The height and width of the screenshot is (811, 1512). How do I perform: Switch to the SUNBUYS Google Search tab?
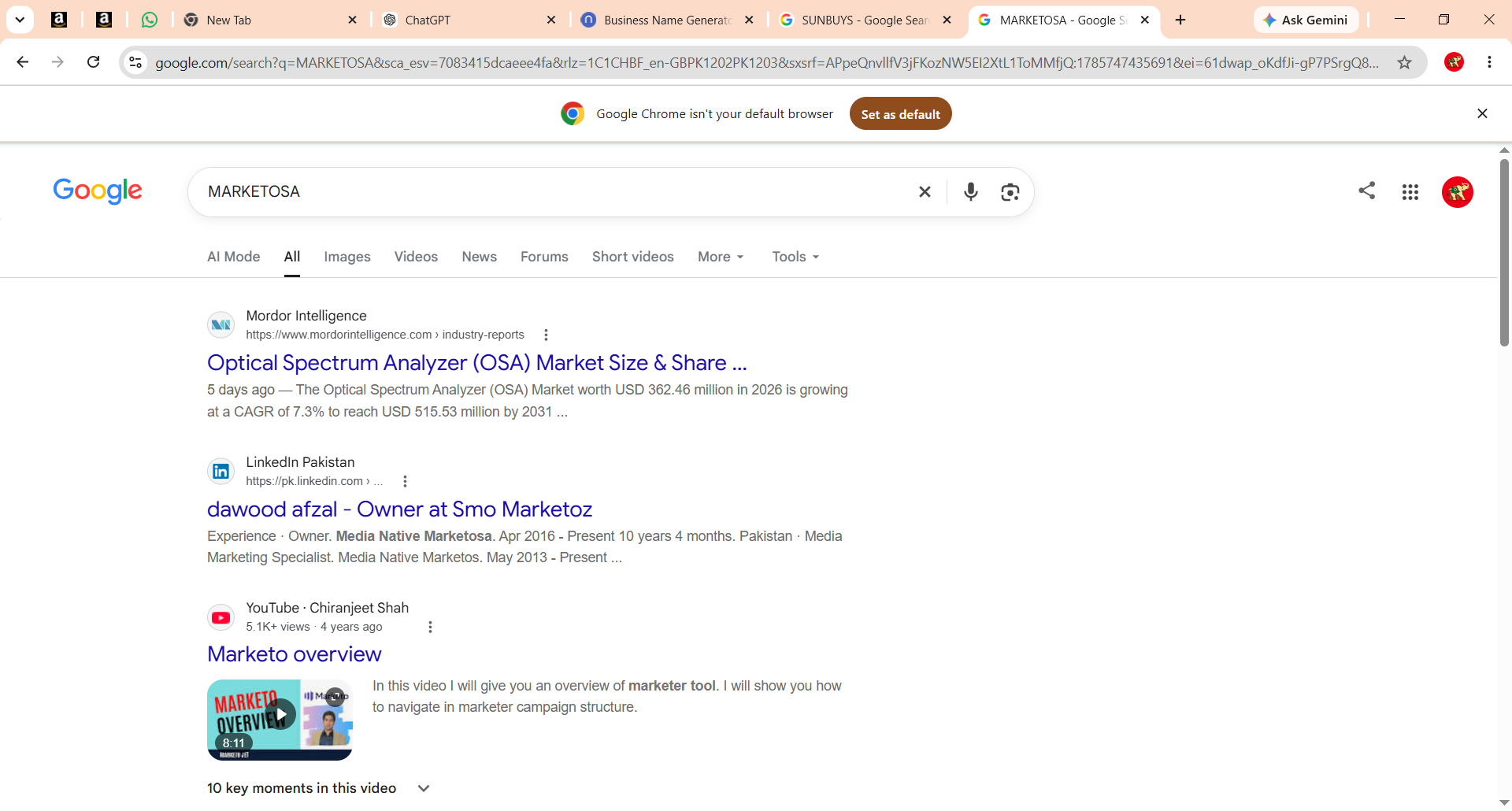pyautogui.click(x=865, y=20)
